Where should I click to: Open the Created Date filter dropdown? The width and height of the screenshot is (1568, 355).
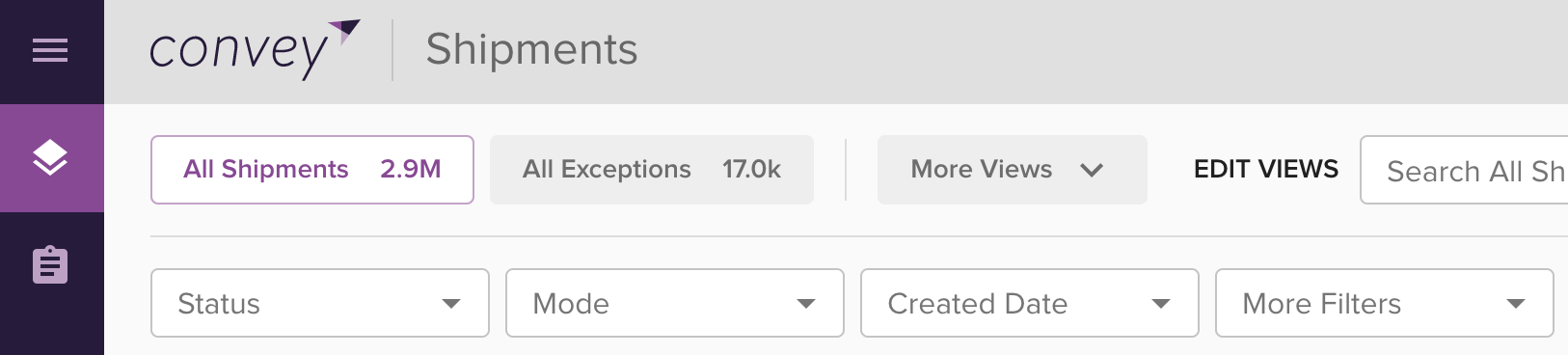click(1030, 303)
